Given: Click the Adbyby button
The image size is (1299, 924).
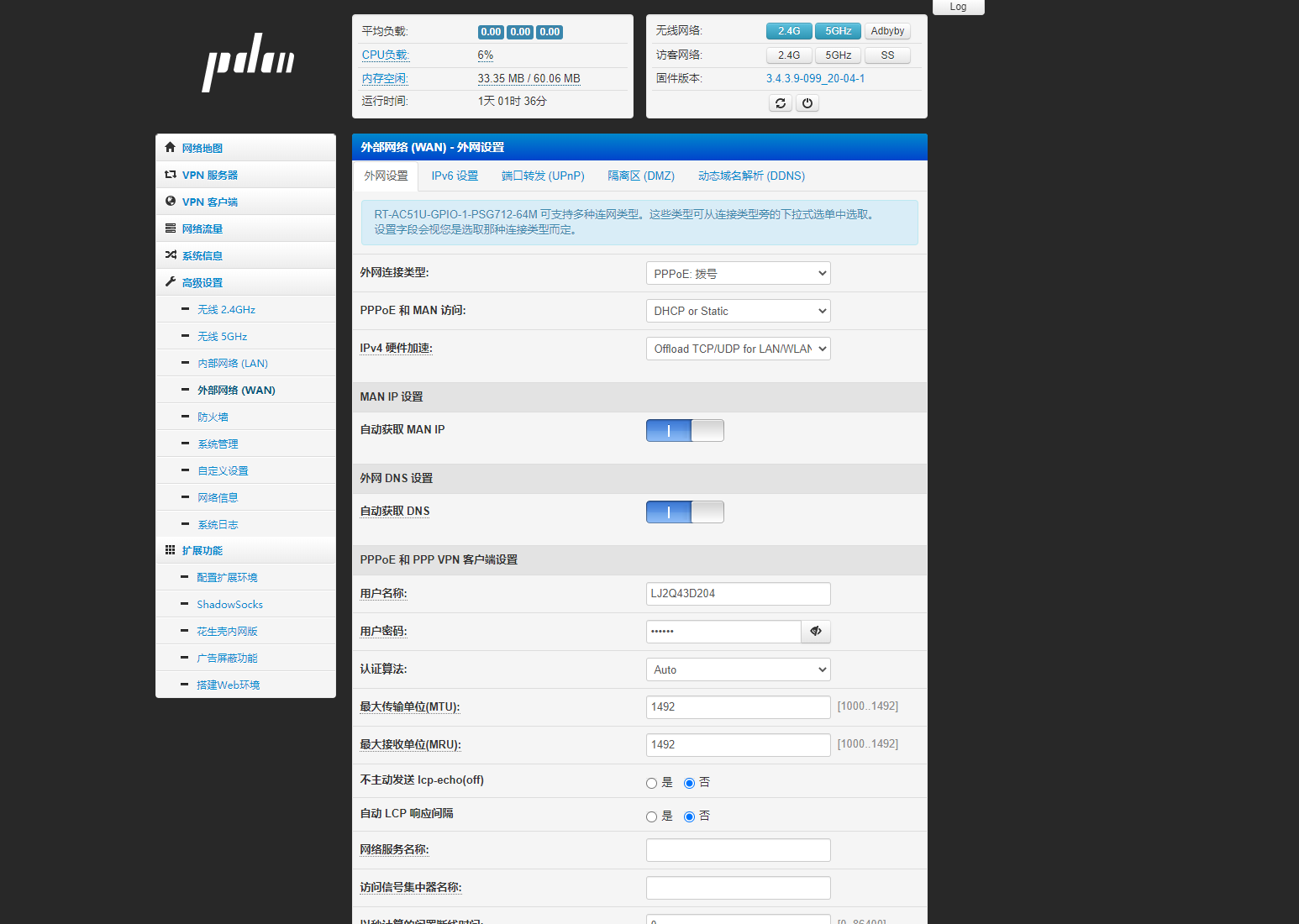Looking at the screenshot, I should click(x=887, y=31).
